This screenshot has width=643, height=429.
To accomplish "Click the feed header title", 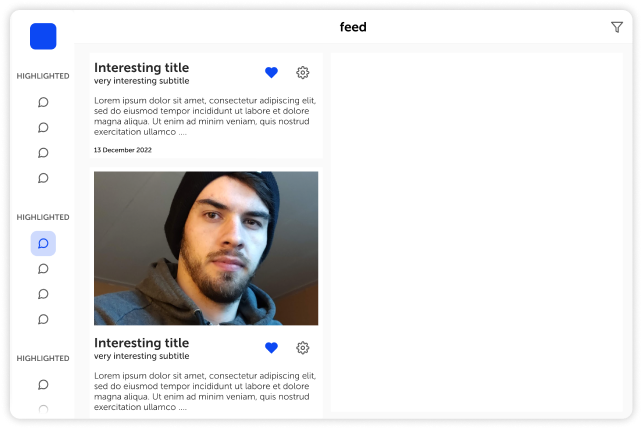I will point(353,27).
